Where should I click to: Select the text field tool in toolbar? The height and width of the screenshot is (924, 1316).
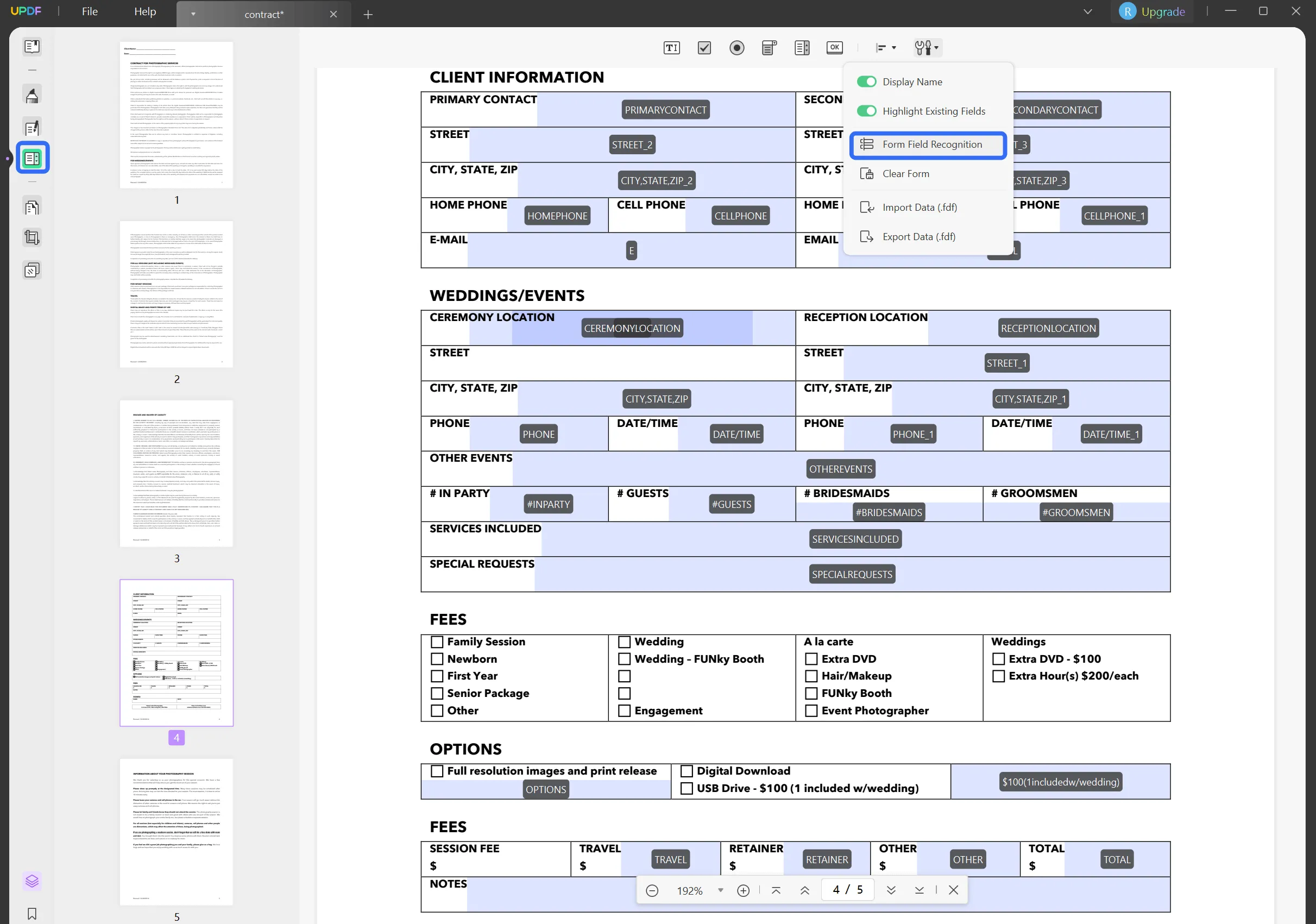click(x=671, y=47)
